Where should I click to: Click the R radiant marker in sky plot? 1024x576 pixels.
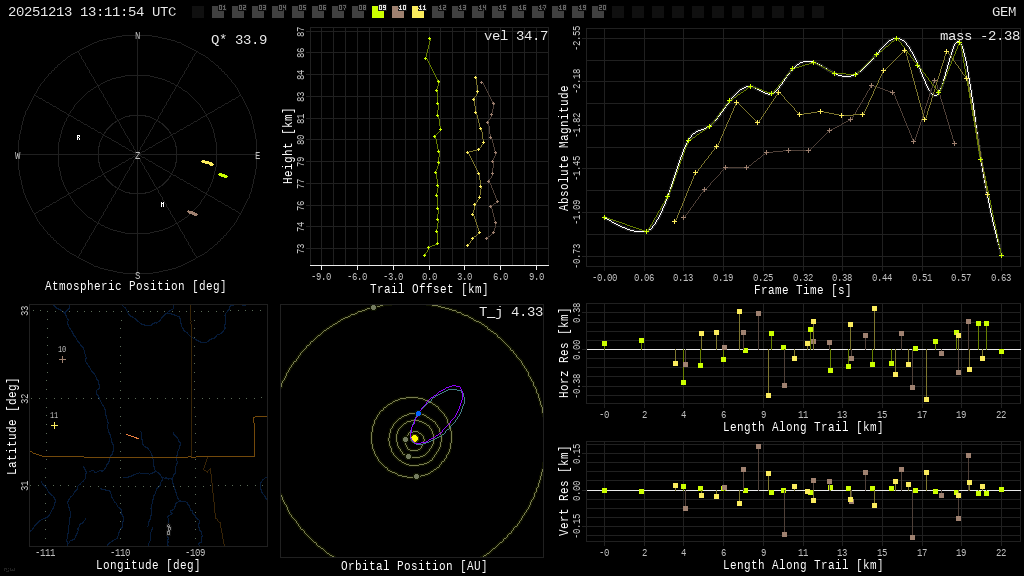tap(78, 138)
